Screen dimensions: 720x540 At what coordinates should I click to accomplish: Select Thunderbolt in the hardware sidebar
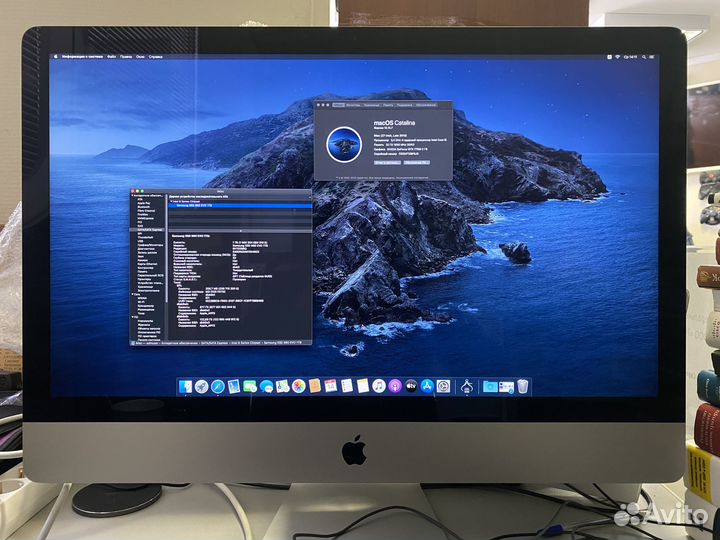[146, 237]
